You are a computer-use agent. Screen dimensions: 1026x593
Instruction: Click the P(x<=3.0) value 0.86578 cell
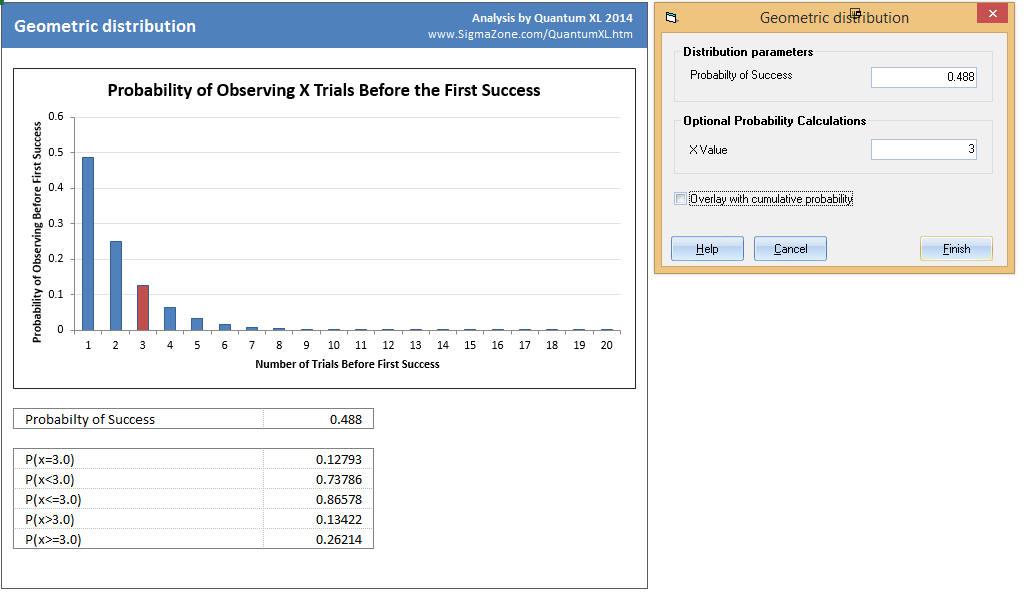pos(318,499)
